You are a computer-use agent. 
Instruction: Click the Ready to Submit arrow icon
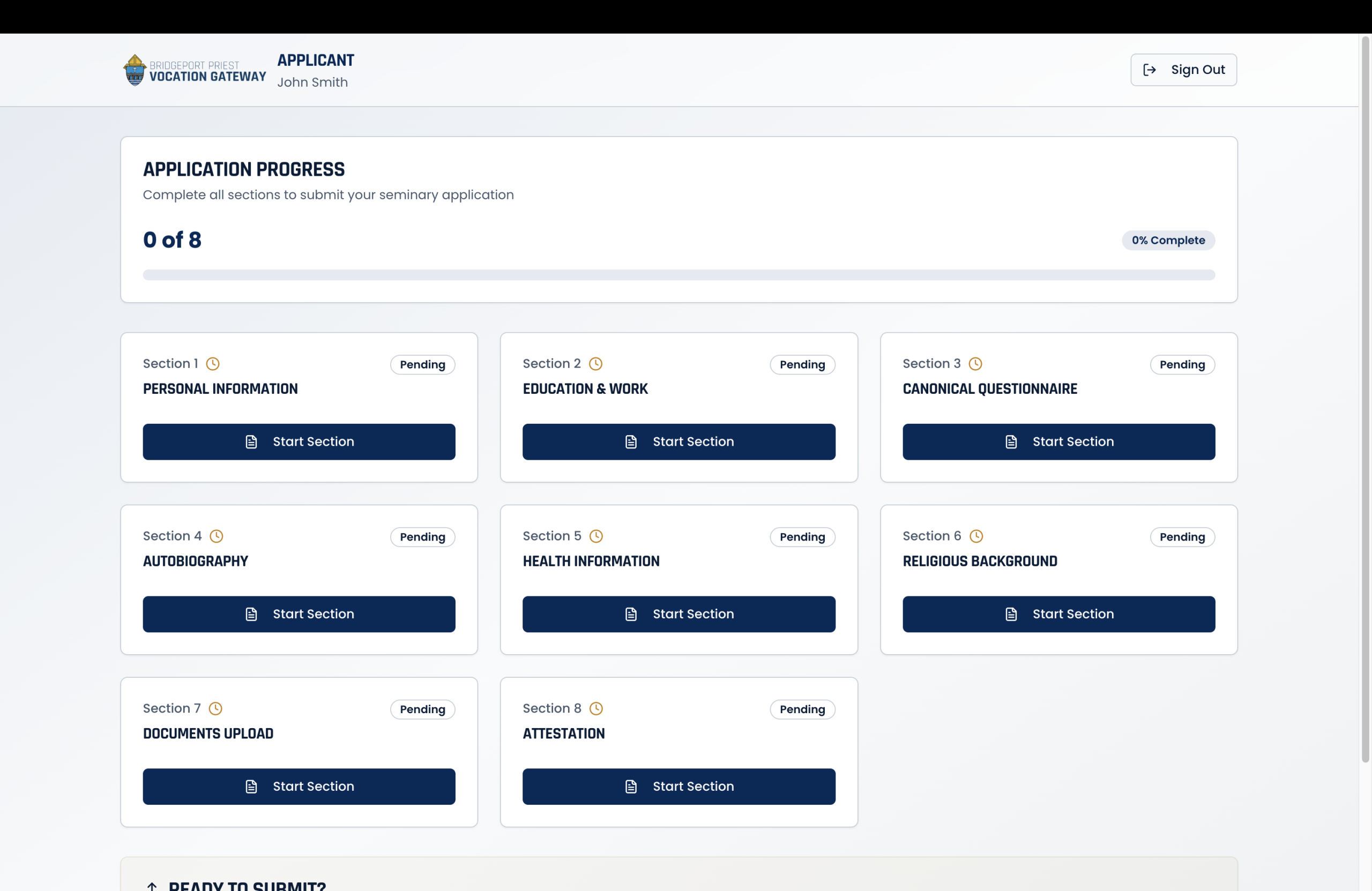[x=152, y=886]
